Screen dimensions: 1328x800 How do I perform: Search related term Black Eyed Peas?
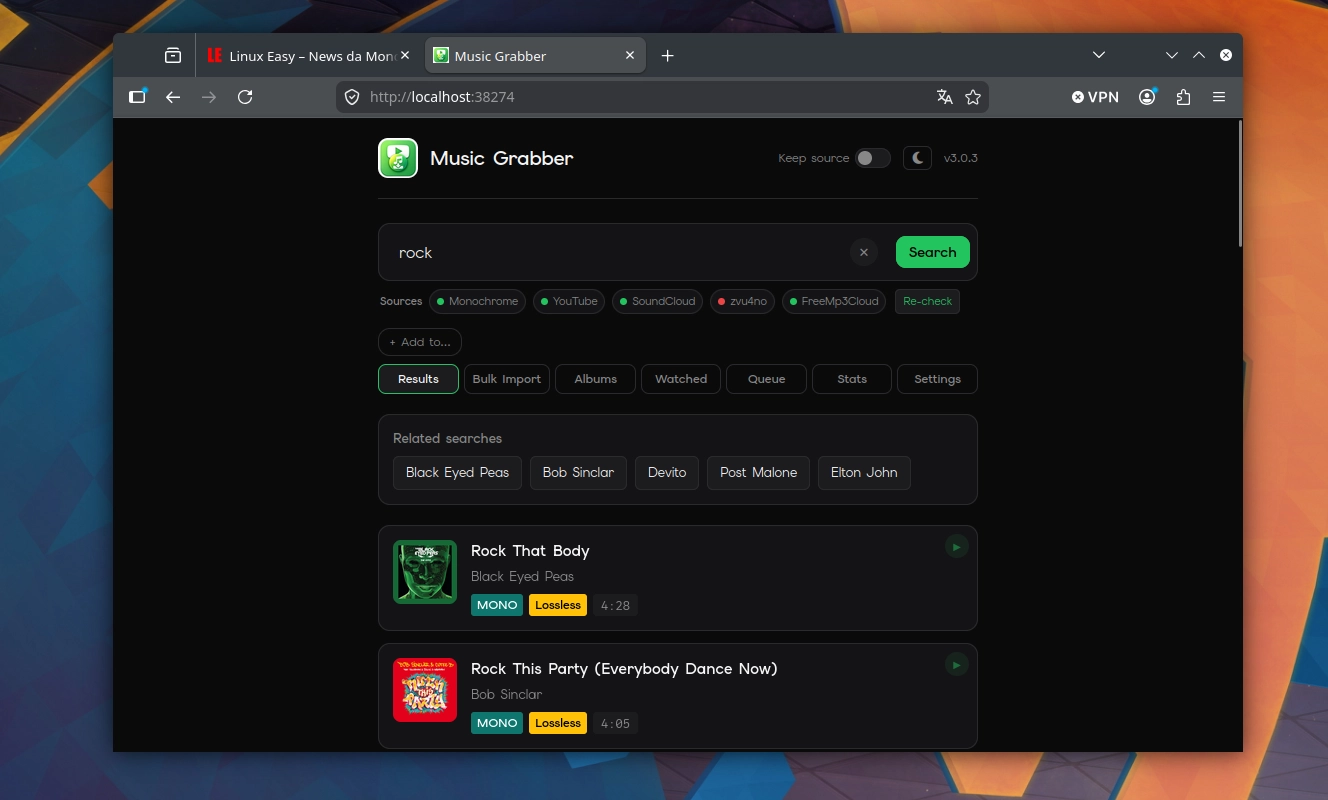[457, 472]
